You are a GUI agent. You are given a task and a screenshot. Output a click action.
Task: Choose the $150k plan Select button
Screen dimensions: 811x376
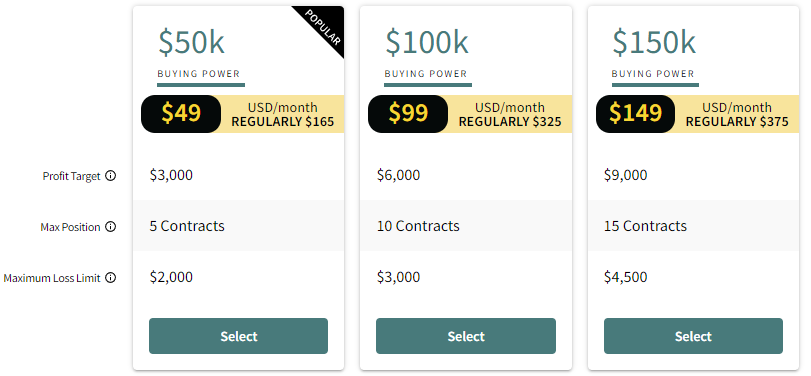click(x=693, y=336)
